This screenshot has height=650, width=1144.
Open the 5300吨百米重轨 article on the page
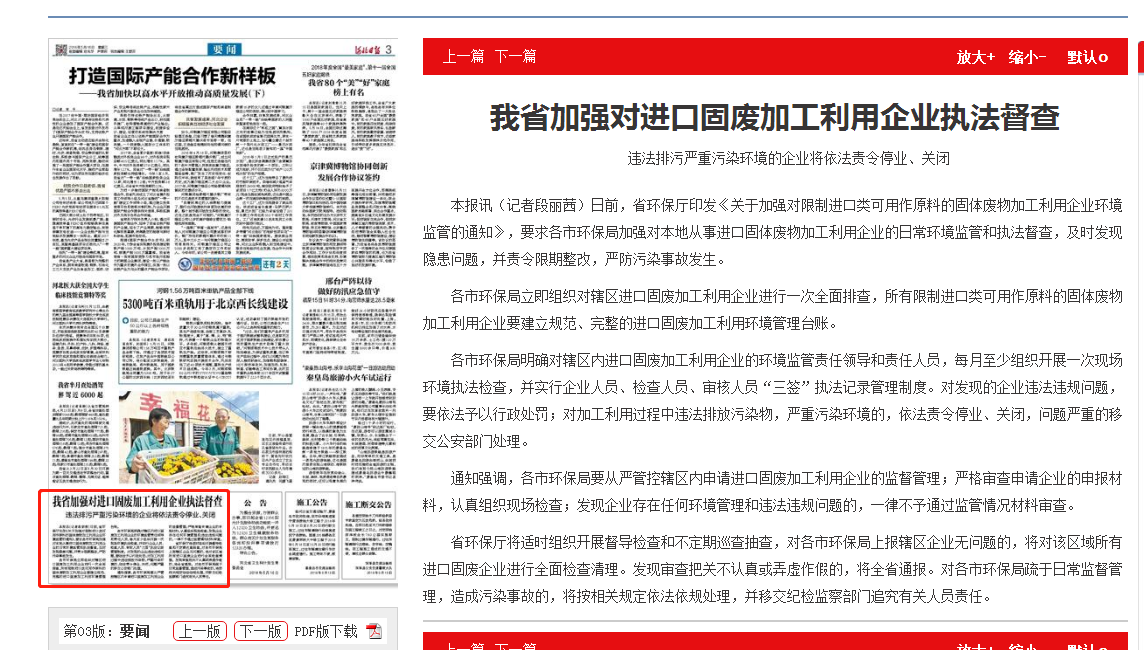pos(204,302)
